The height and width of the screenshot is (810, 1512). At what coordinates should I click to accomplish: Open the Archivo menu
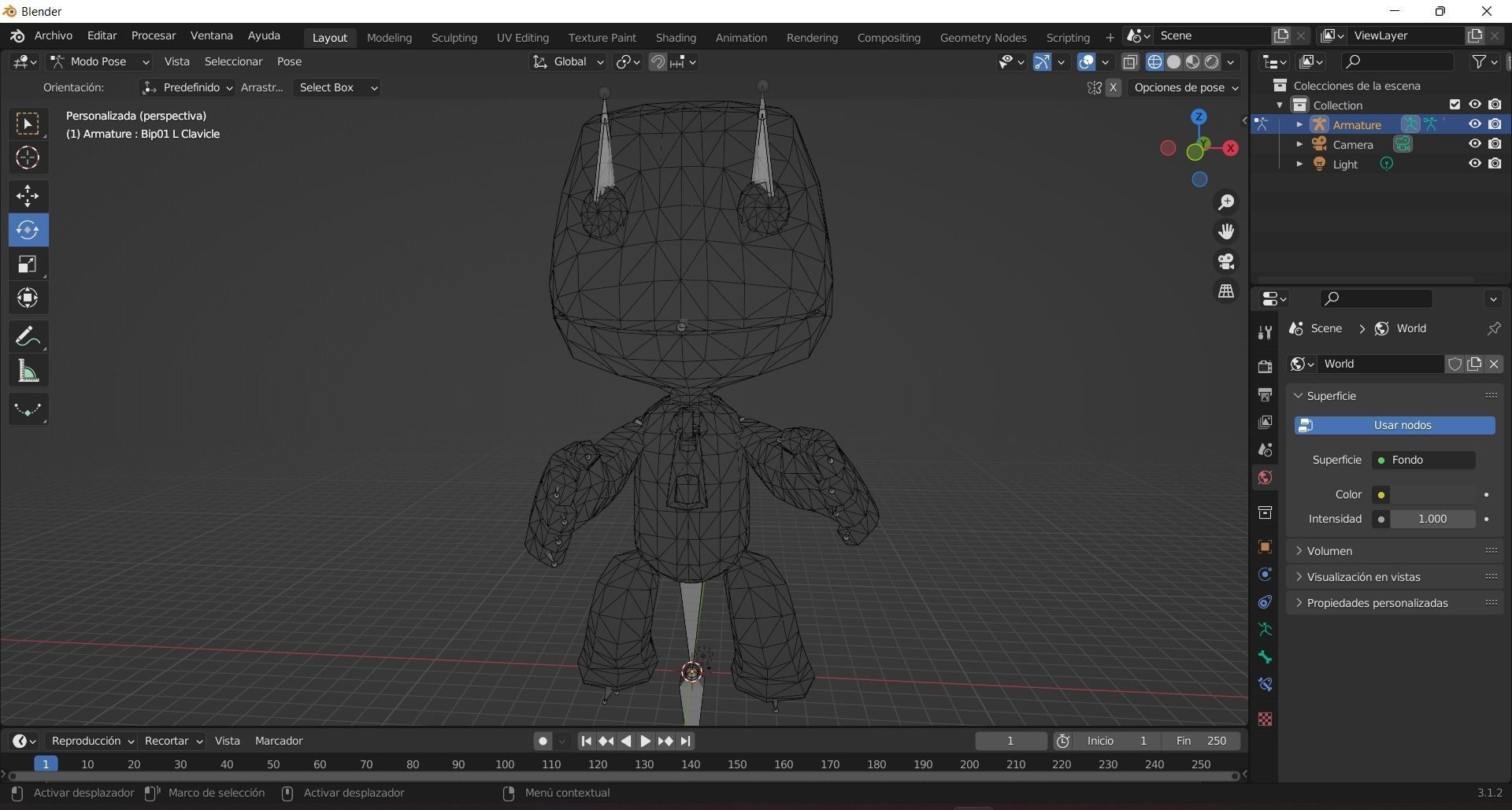click(x=54, y=36)
